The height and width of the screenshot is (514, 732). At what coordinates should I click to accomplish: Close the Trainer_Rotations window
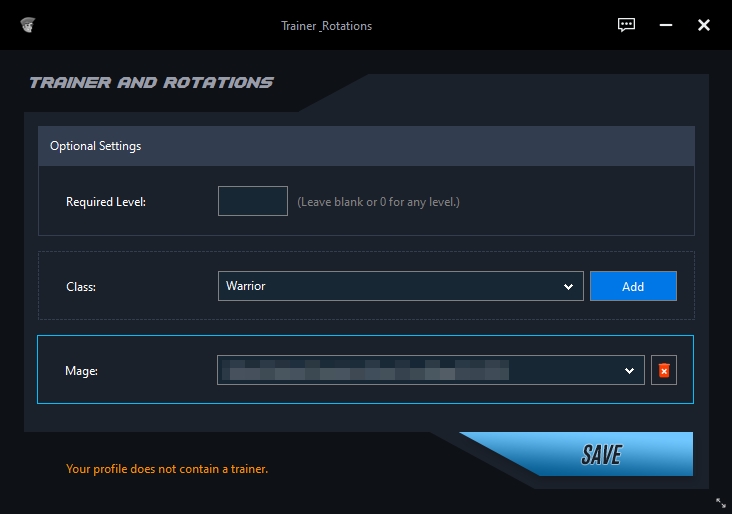click(x=704, y=25)
